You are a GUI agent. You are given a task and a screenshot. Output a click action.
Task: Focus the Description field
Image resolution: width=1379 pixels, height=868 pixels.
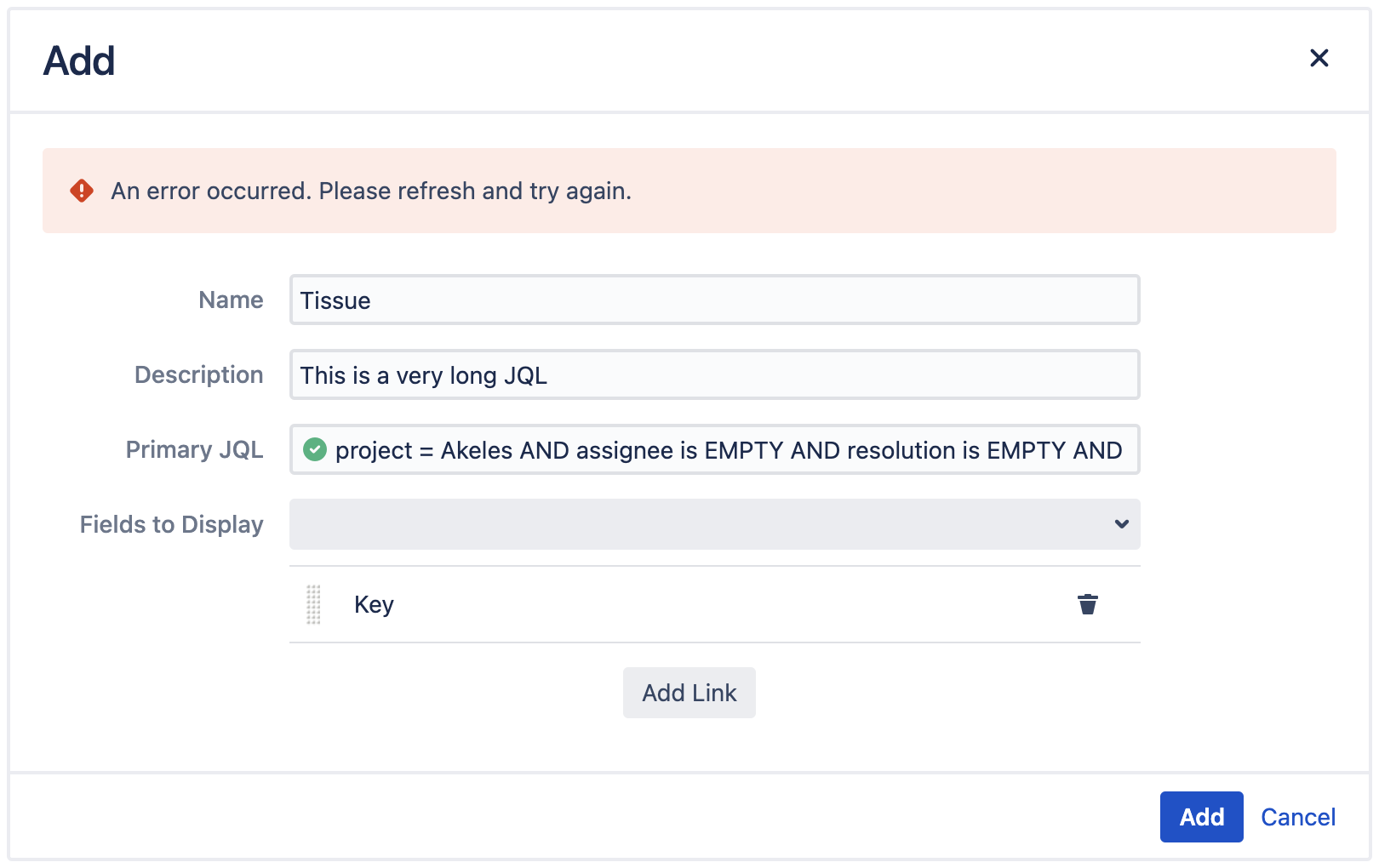tap(714, 374)
